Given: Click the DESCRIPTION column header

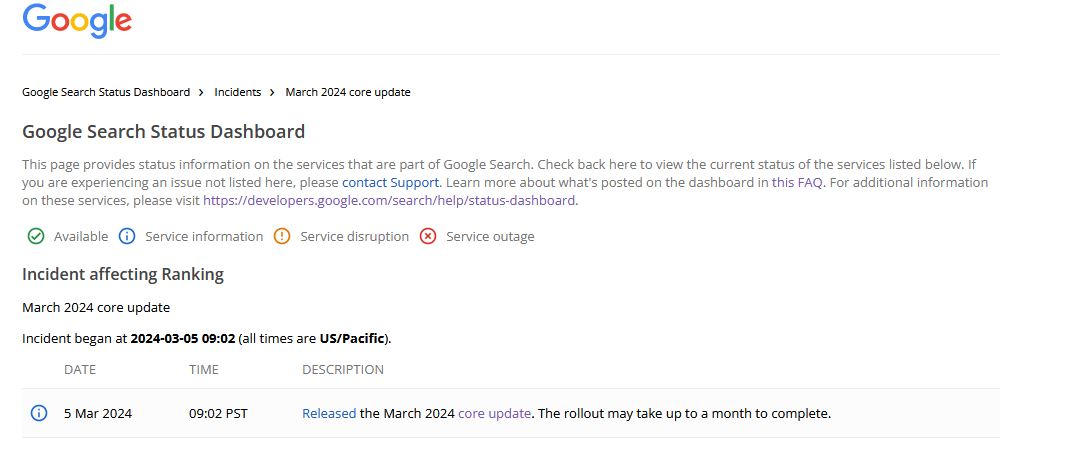Looking at the screenshot, I should click(x=343, y=370).
